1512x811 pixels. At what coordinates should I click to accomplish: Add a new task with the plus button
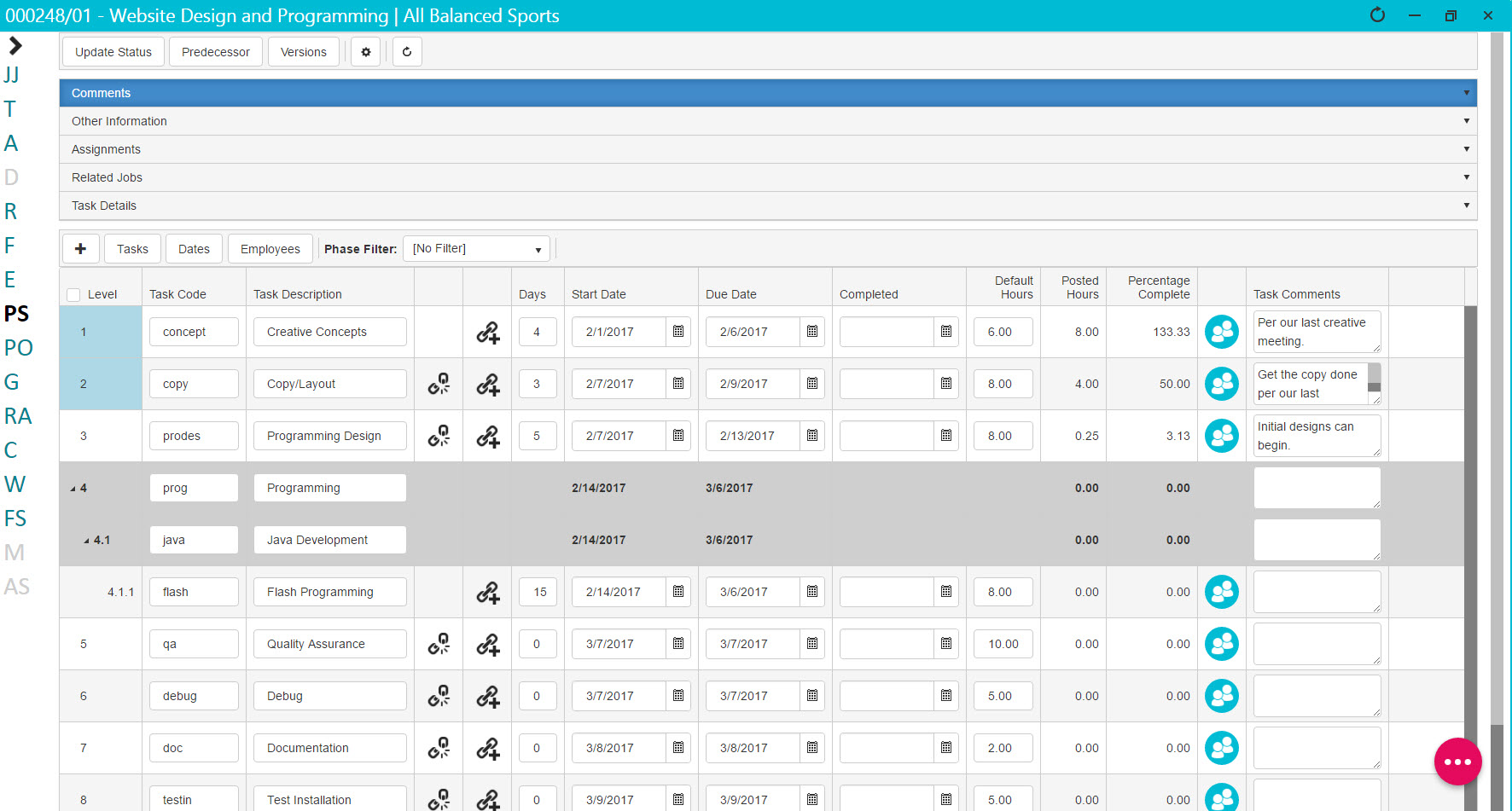pos(80,249)
